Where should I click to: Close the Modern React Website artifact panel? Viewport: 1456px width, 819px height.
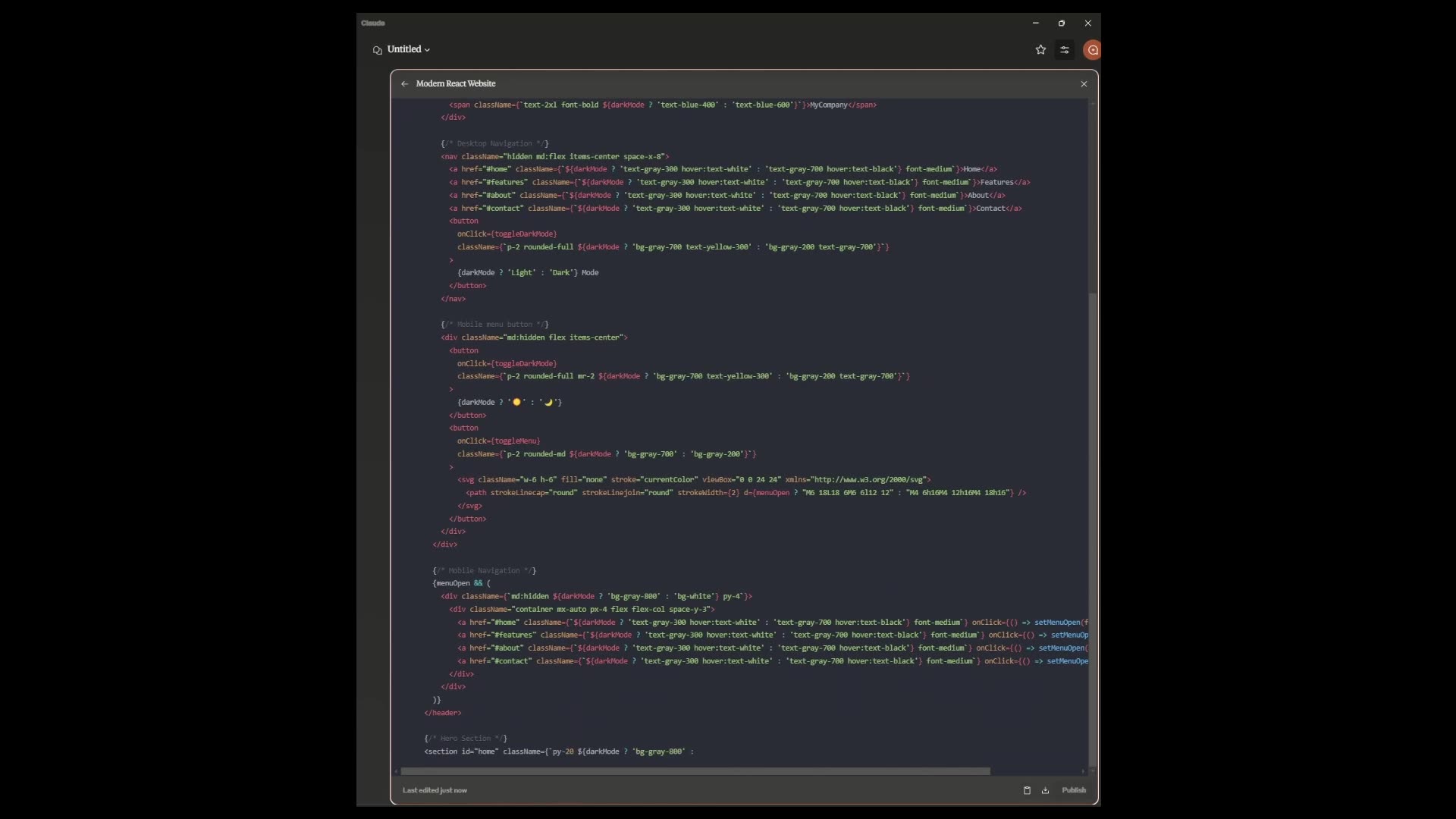tap(1084, 83)
